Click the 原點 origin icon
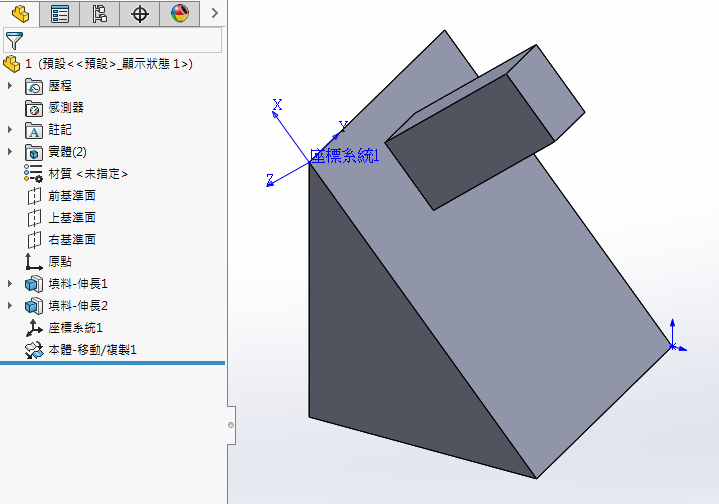 pos(33,262)
